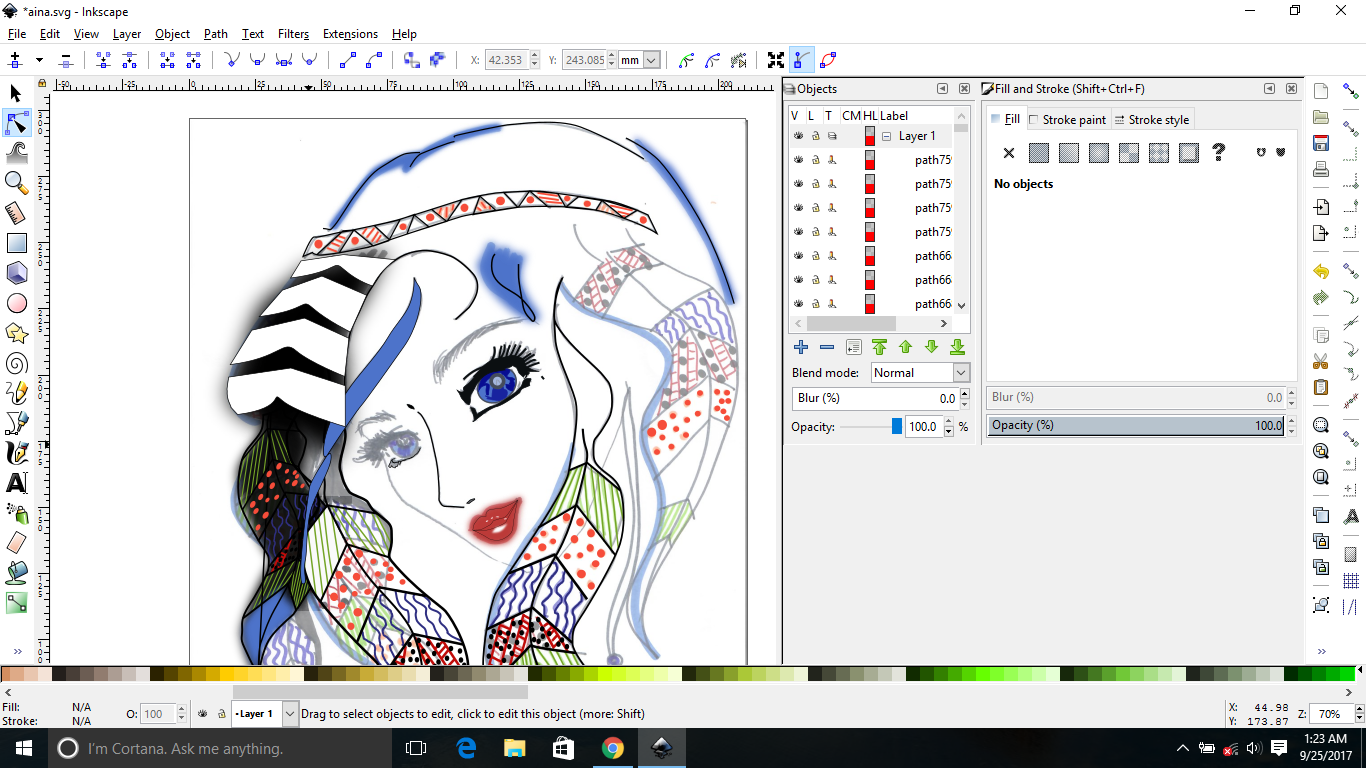Select the Ellipse circle tool
1366x768 pixels.
pyautogui.click(x=16, y=303)
